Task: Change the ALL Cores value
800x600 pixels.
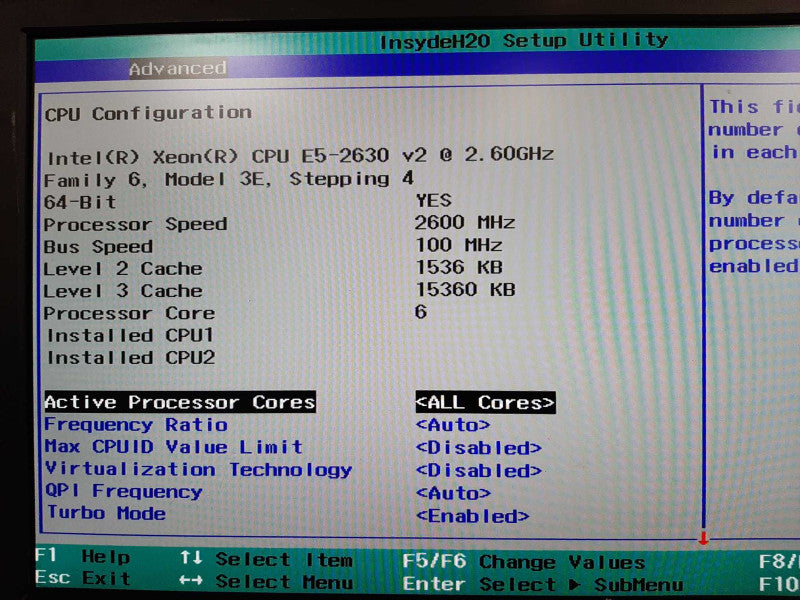Action: (485, 403)
